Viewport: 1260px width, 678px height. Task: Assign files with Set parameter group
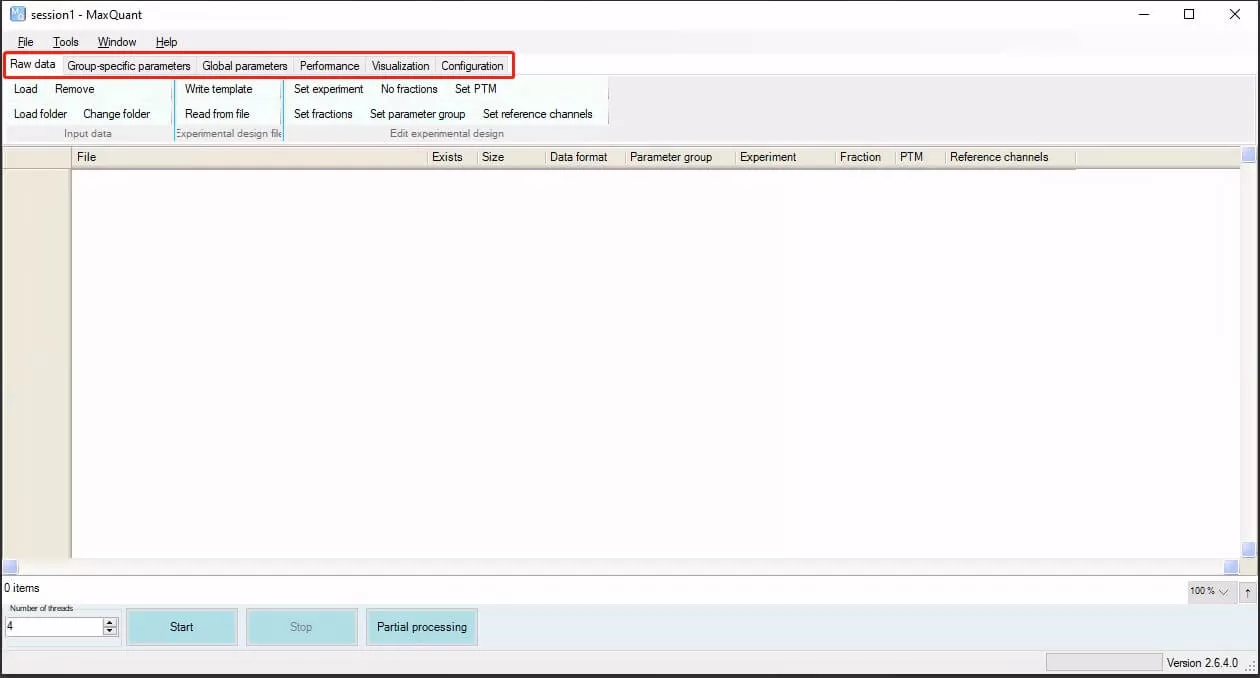pos(417,114)
